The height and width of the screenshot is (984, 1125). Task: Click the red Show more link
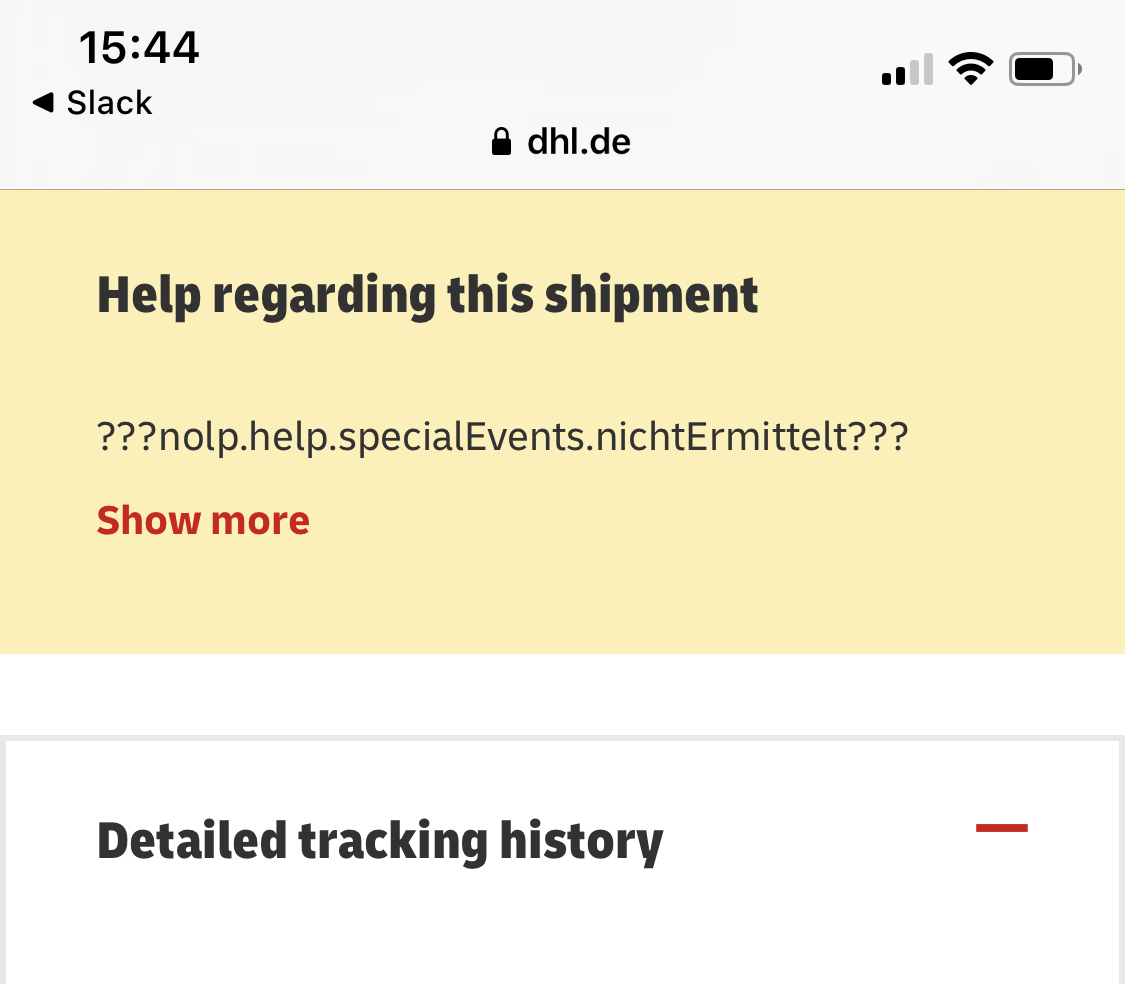pos(203,520)
